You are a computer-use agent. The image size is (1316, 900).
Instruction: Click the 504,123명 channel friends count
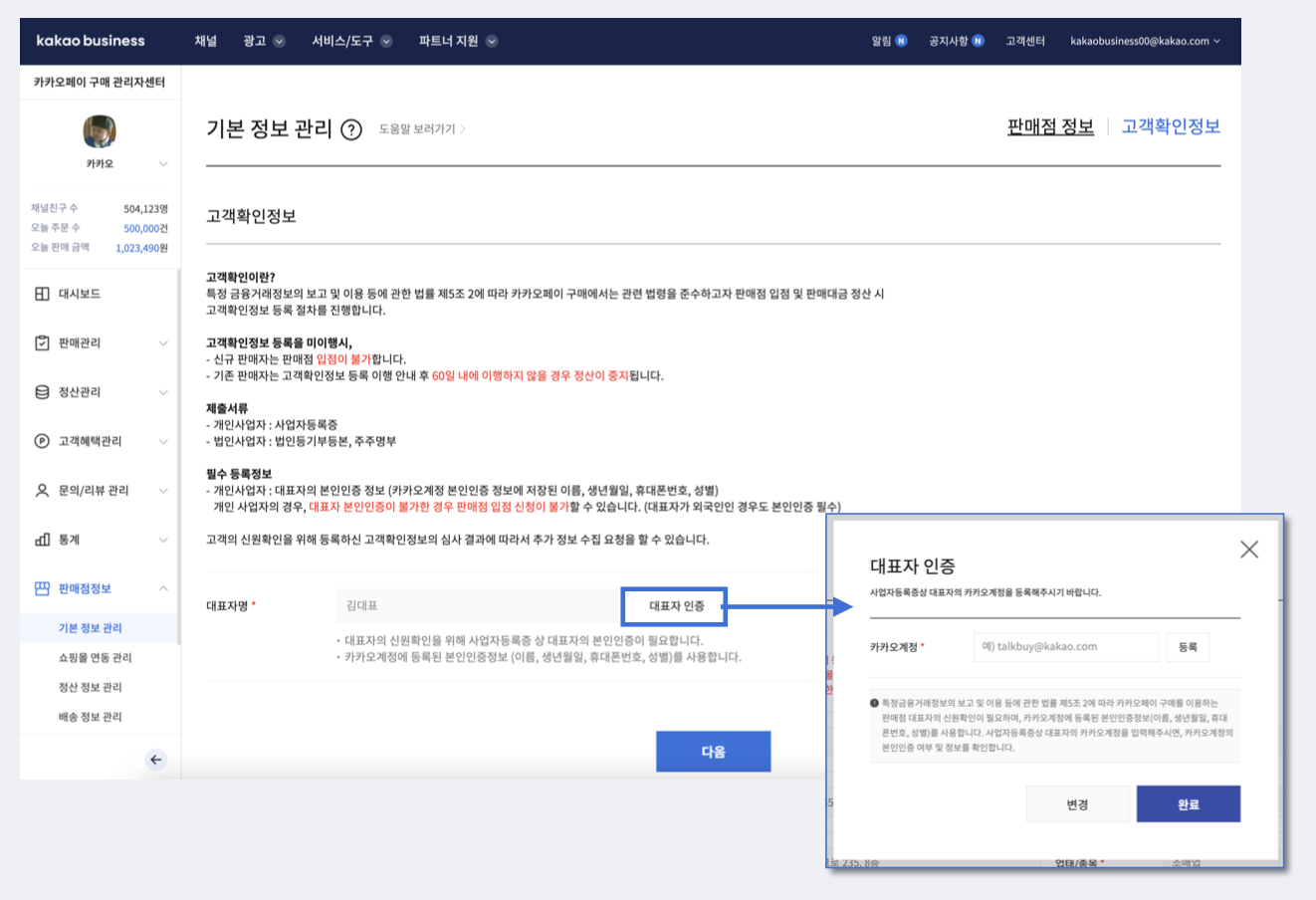pos(145,209)
